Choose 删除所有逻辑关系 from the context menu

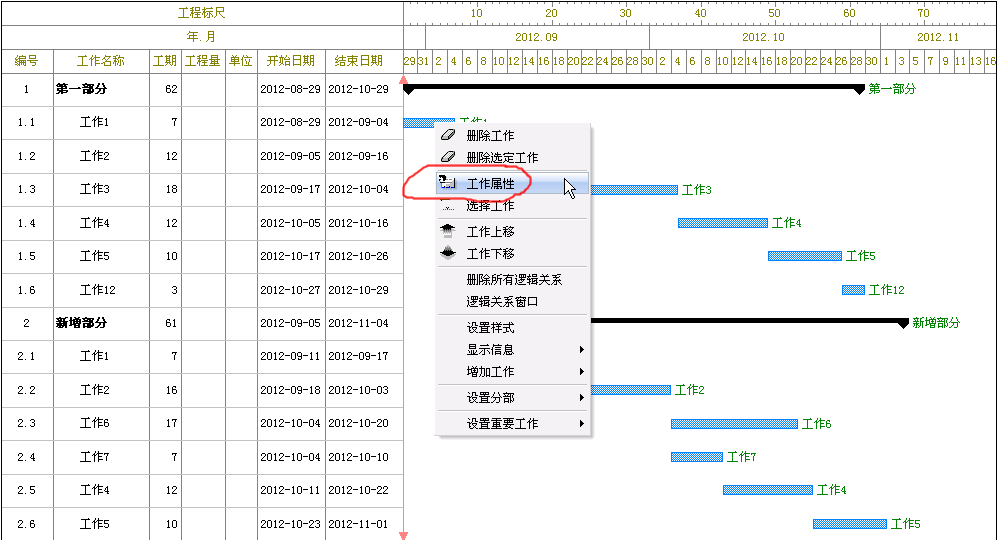coord(514,280)
